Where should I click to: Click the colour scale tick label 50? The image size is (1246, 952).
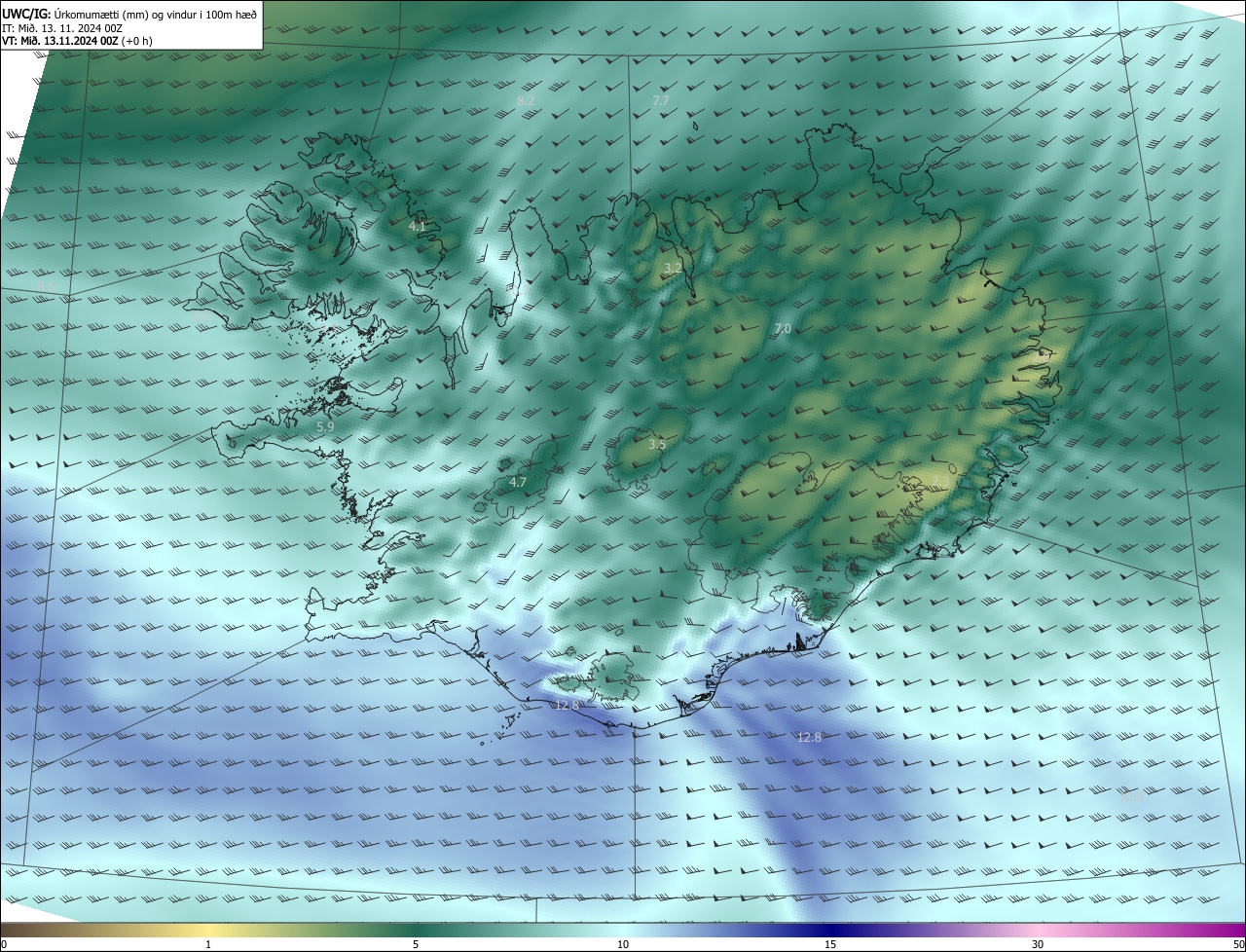coord(1238,944)
